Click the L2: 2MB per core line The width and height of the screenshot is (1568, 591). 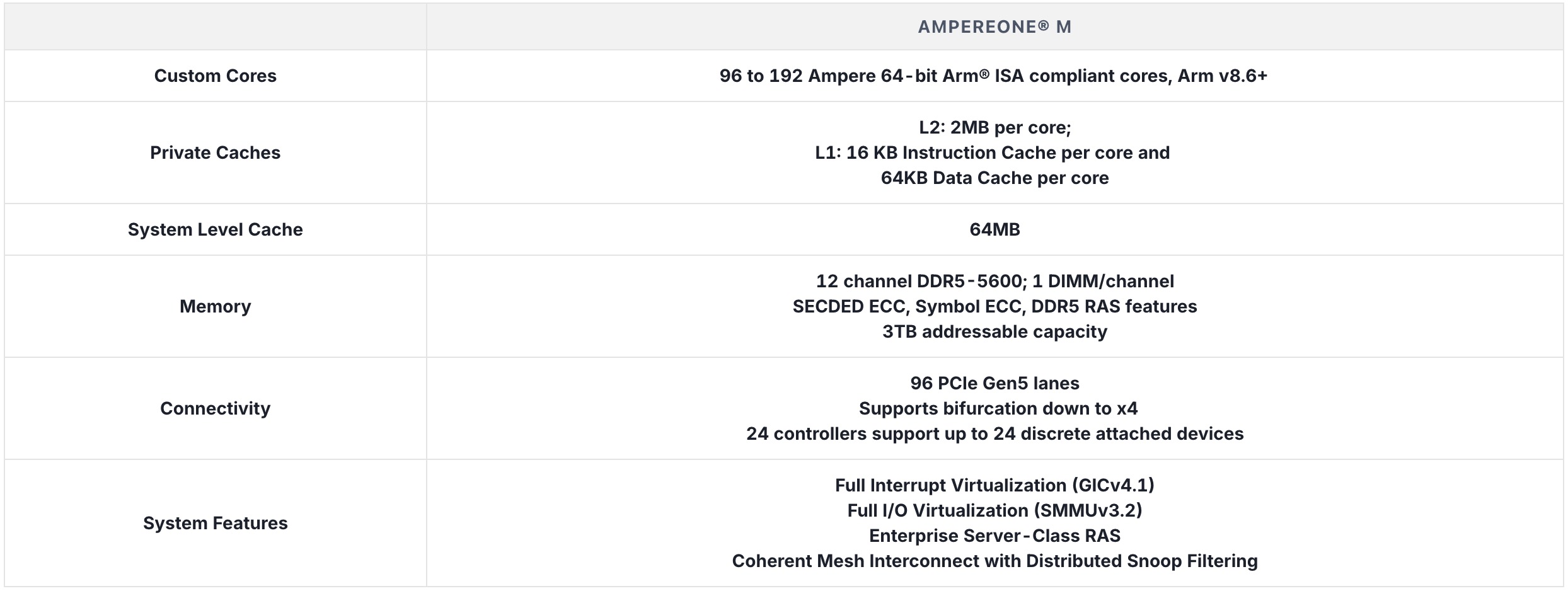[994, 127]
